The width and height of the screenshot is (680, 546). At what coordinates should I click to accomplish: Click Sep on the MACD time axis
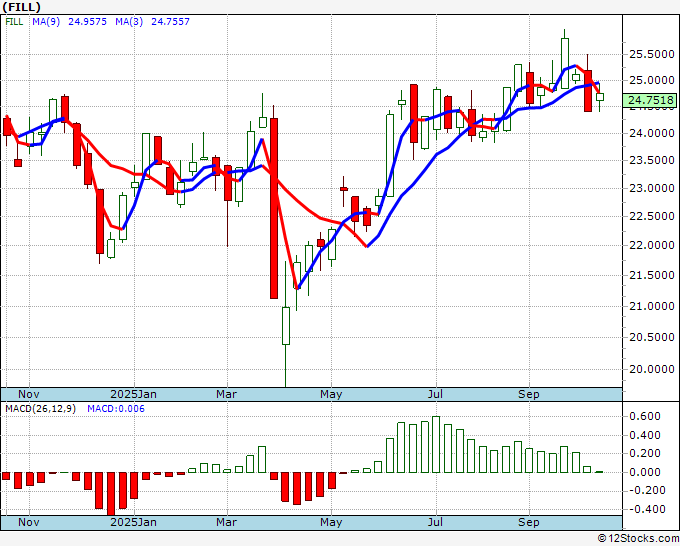click(x=529, y=522)
